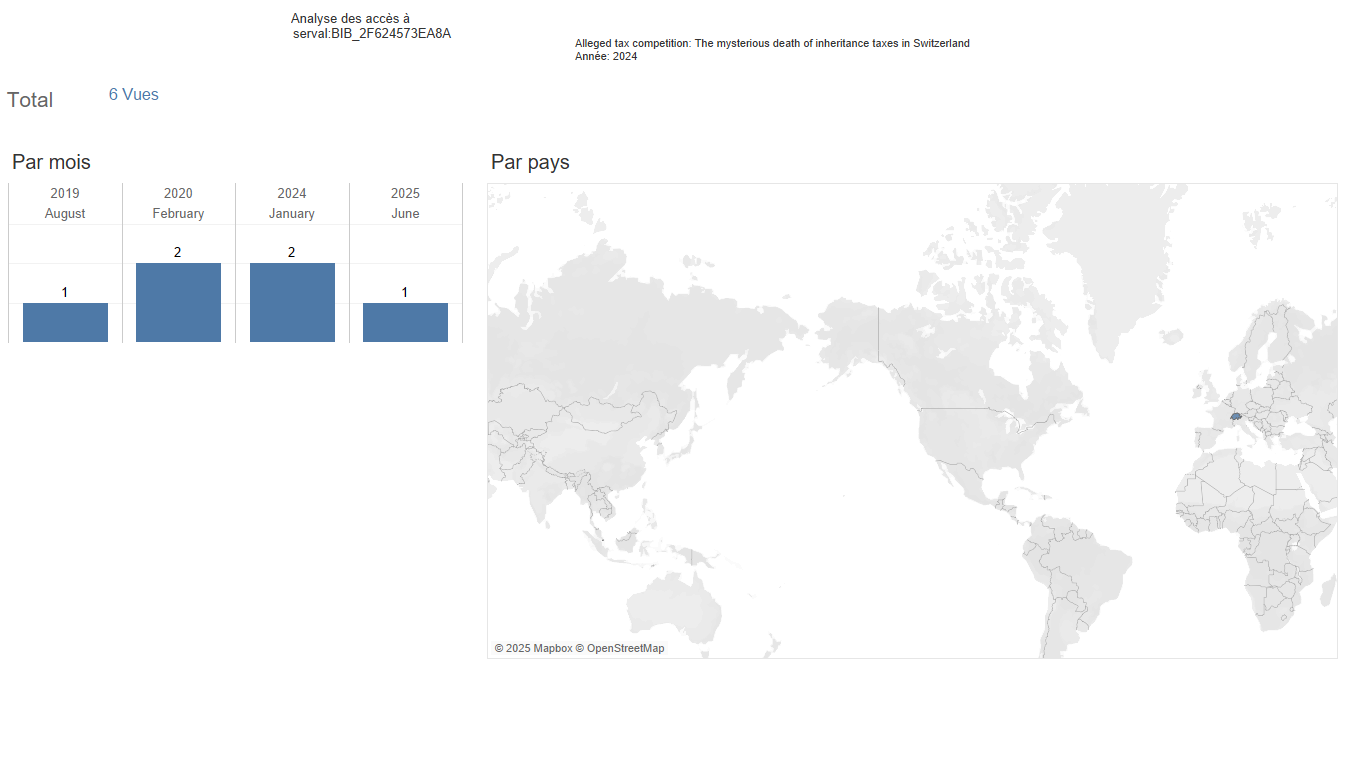Viewport: 1366px width, 768px height.
Task: Click the 'Année: 2024' text
Action: (x=606, y=57)
